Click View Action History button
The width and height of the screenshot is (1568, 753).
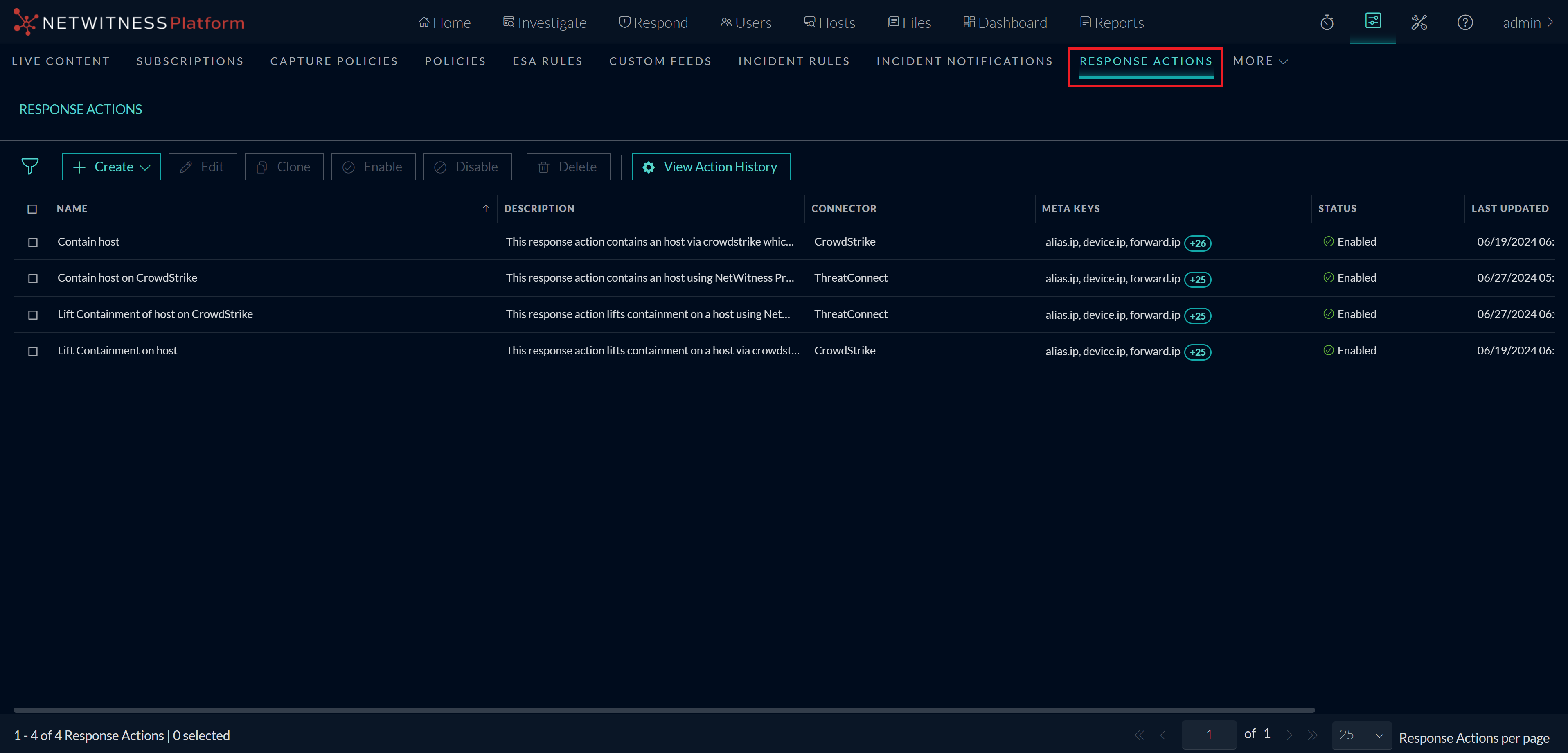point(711,167)
